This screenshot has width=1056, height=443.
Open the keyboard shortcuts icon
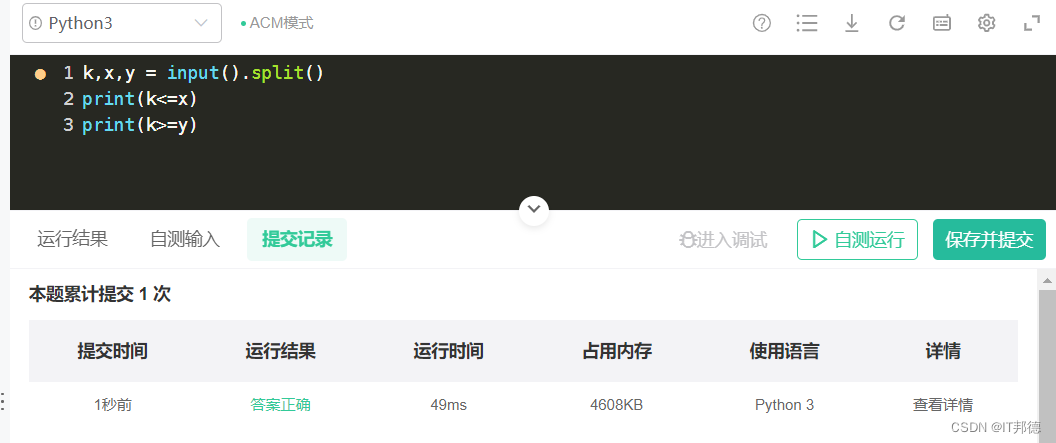pos(942,23)
